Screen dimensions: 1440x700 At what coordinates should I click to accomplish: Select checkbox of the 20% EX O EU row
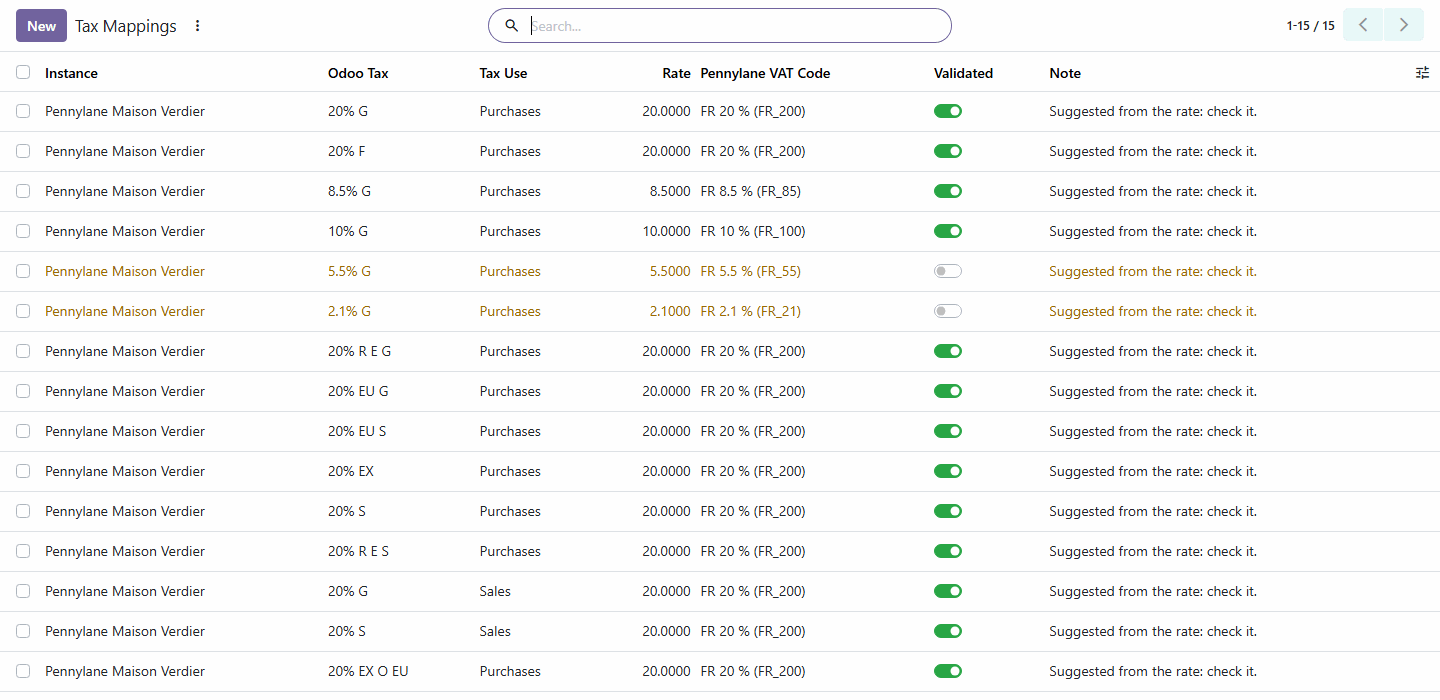coord(23,671)
